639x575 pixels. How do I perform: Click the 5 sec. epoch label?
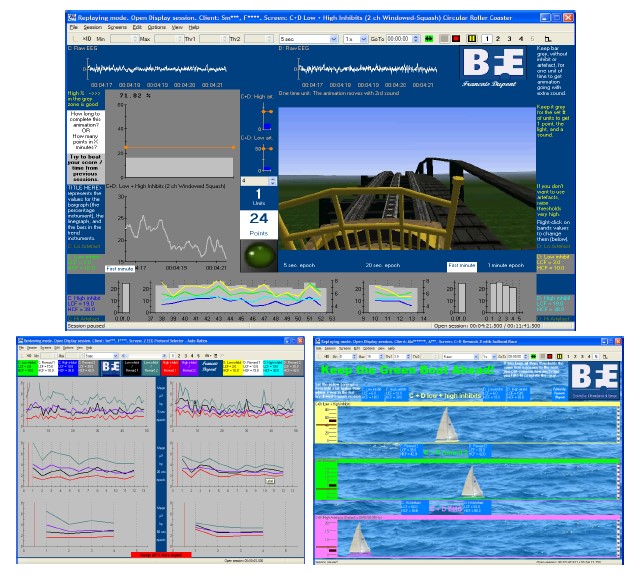299,265
